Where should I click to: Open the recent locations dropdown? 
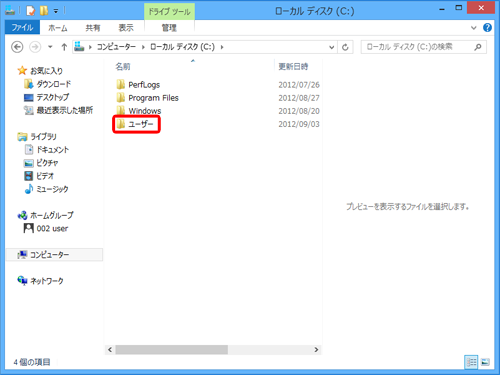pyautogui.click(x=50, y=47)
